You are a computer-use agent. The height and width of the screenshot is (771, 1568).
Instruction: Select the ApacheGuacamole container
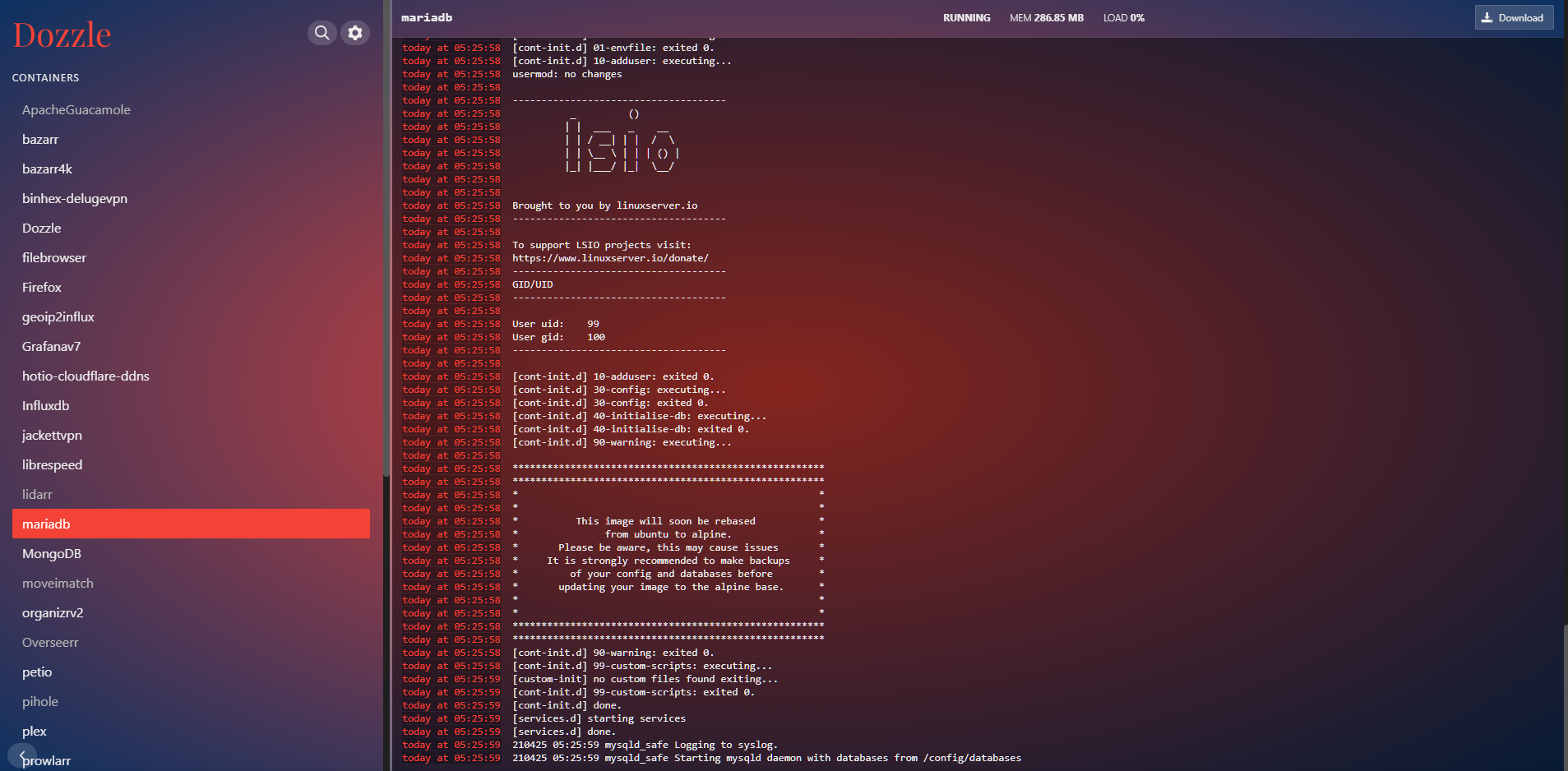click(76, 110)
